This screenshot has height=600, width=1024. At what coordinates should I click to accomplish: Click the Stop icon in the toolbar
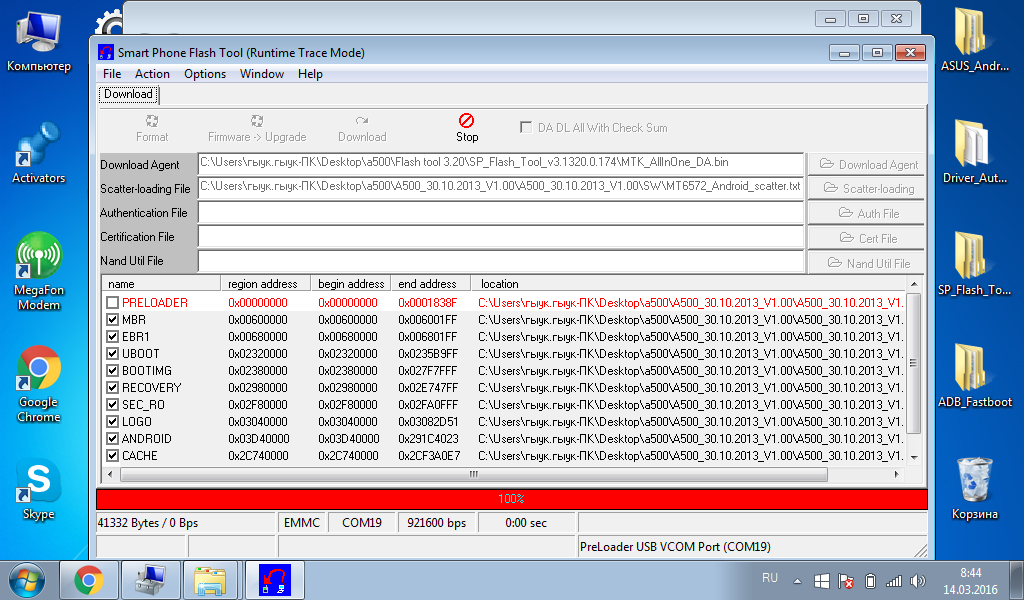click(x=466, y=121)
